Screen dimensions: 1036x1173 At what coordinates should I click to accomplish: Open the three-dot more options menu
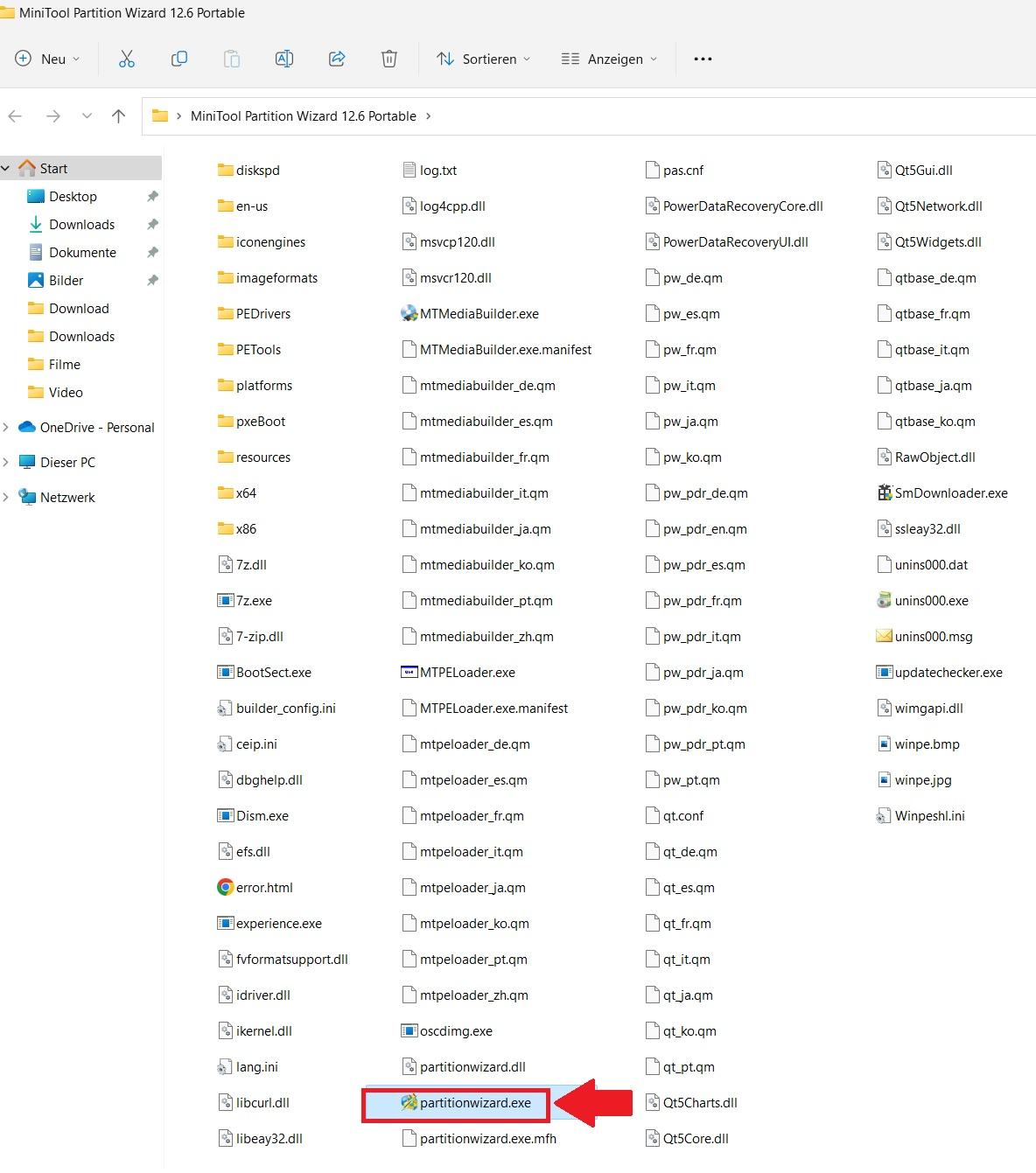[x=703, y=59]
